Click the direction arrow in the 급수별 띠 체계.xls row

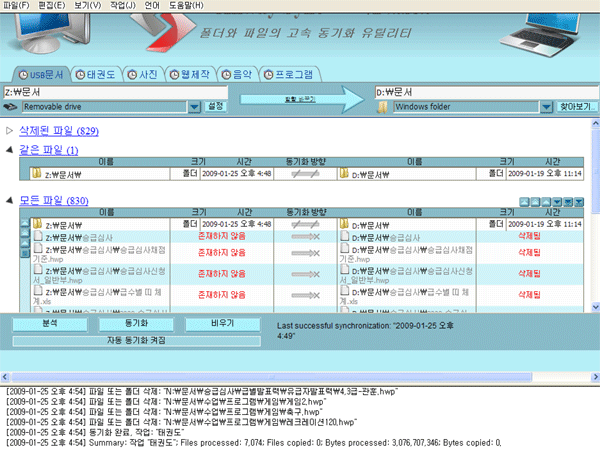pyautogui.click(x=305, y=295)
